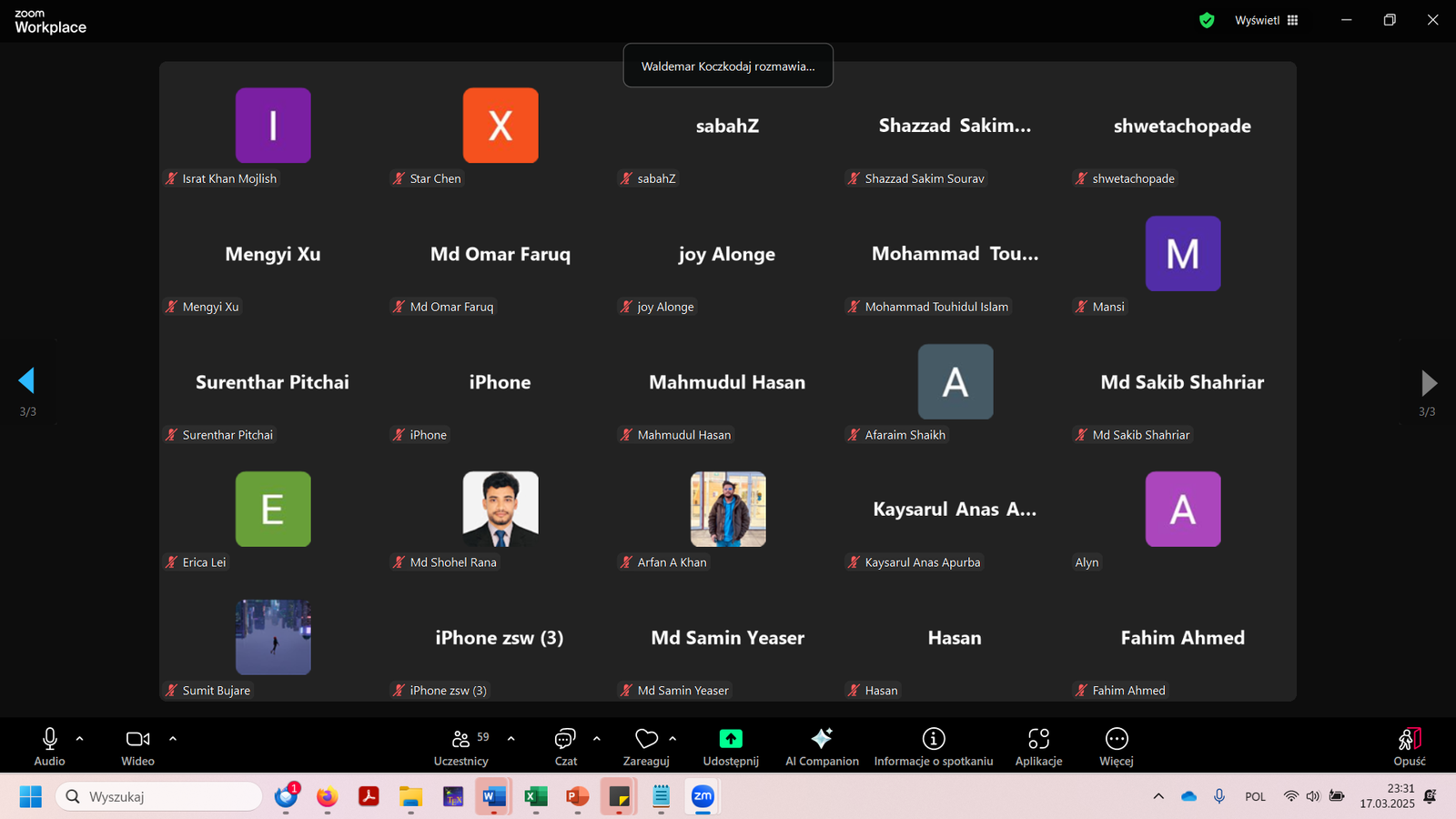Click the green Udostępnij share screen icon
Image resolution: width=1456 pixels, height=819 pixels.
point(730,738)
